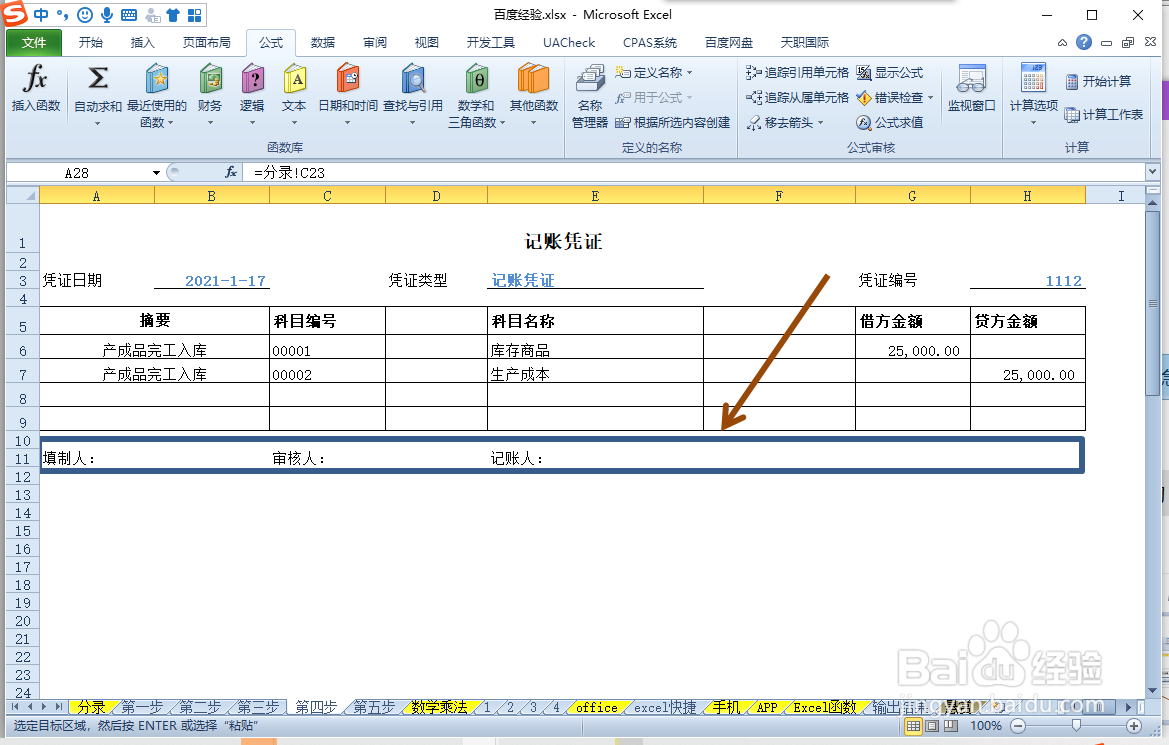The image size is (1169, 745).
Task: Switch to the Developer (开发工具) tab
Action: tap(491, 43)
